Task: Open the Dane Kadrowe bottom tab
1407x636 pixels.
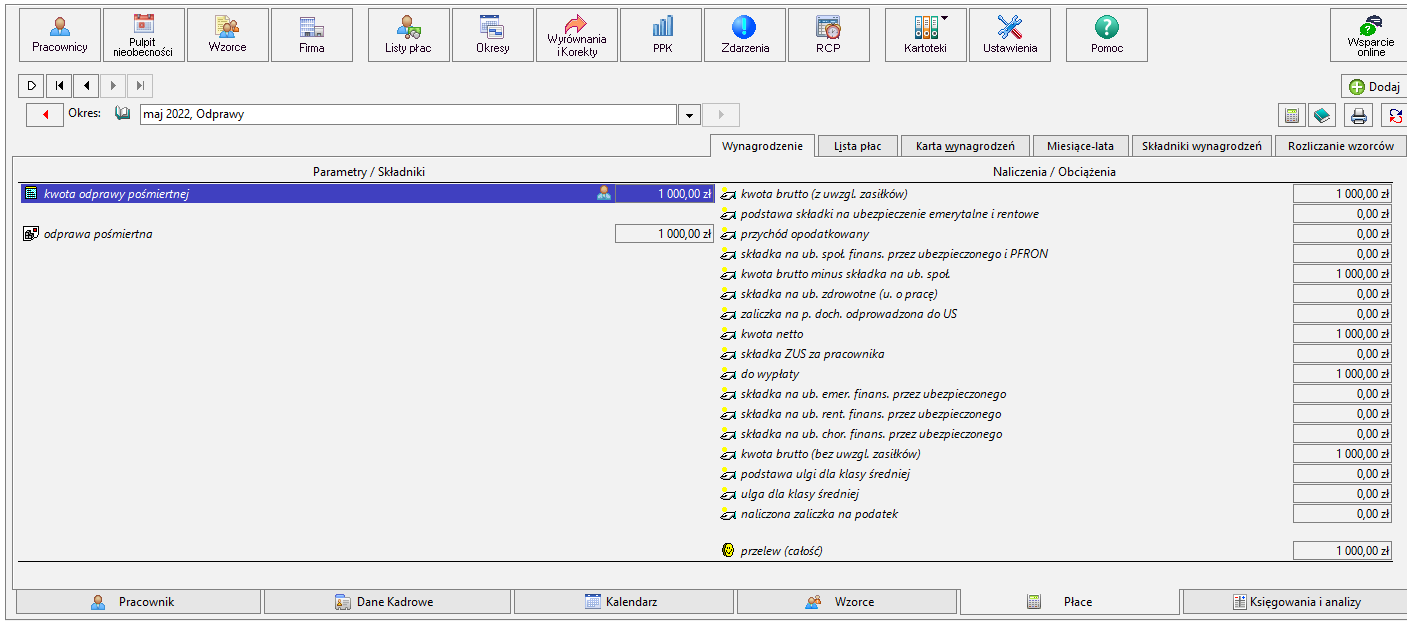Action: (387, 602)
